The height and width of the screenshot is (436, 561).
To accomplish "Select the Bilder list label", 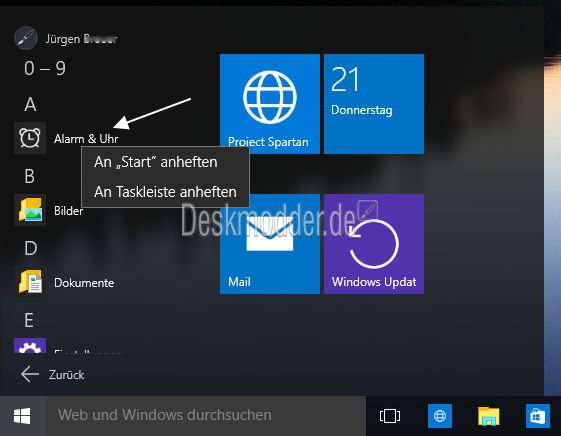I will pos(69,211).
